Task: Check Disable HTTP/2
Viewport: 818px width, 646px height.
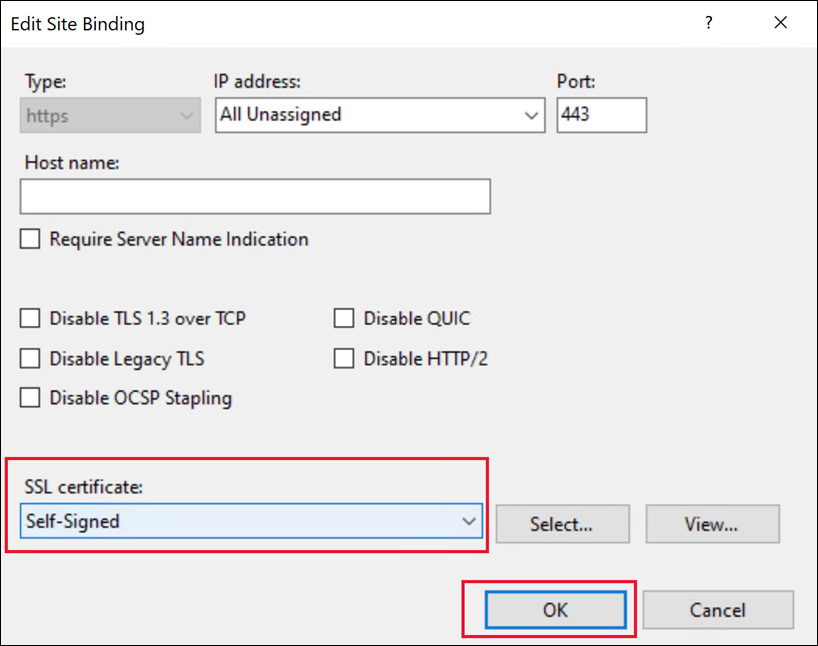Action: click(344, 358)
